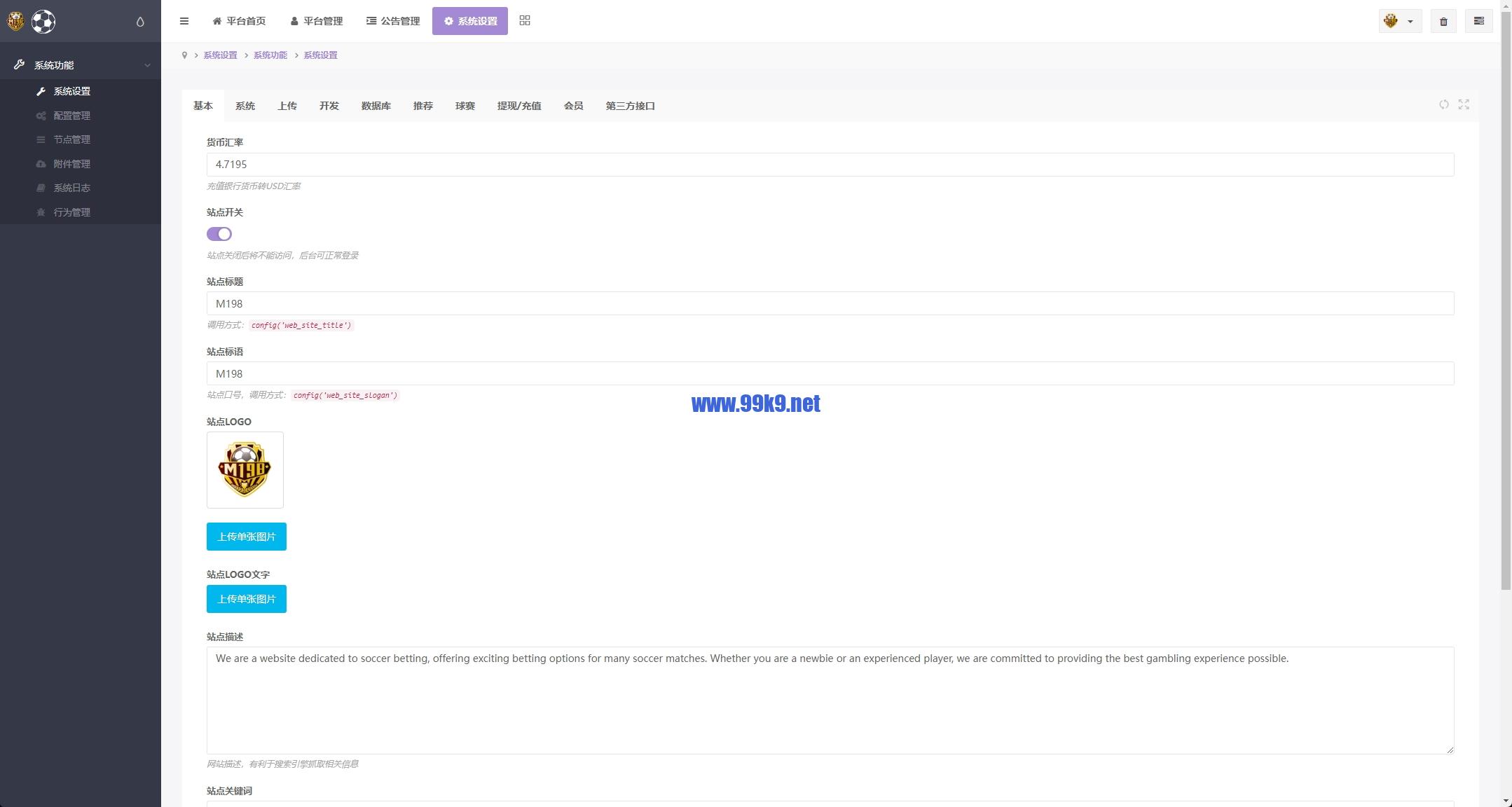Switch to the 系统 tab
This screenshot has height=807, width=1512.
click(245, 106)
